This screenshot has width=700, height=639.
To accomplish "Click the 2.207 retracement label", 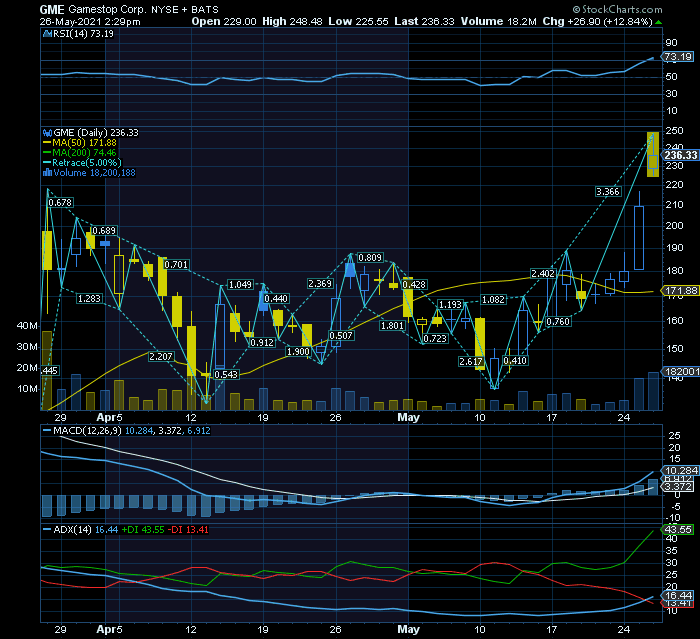I will tap(161, 356).
